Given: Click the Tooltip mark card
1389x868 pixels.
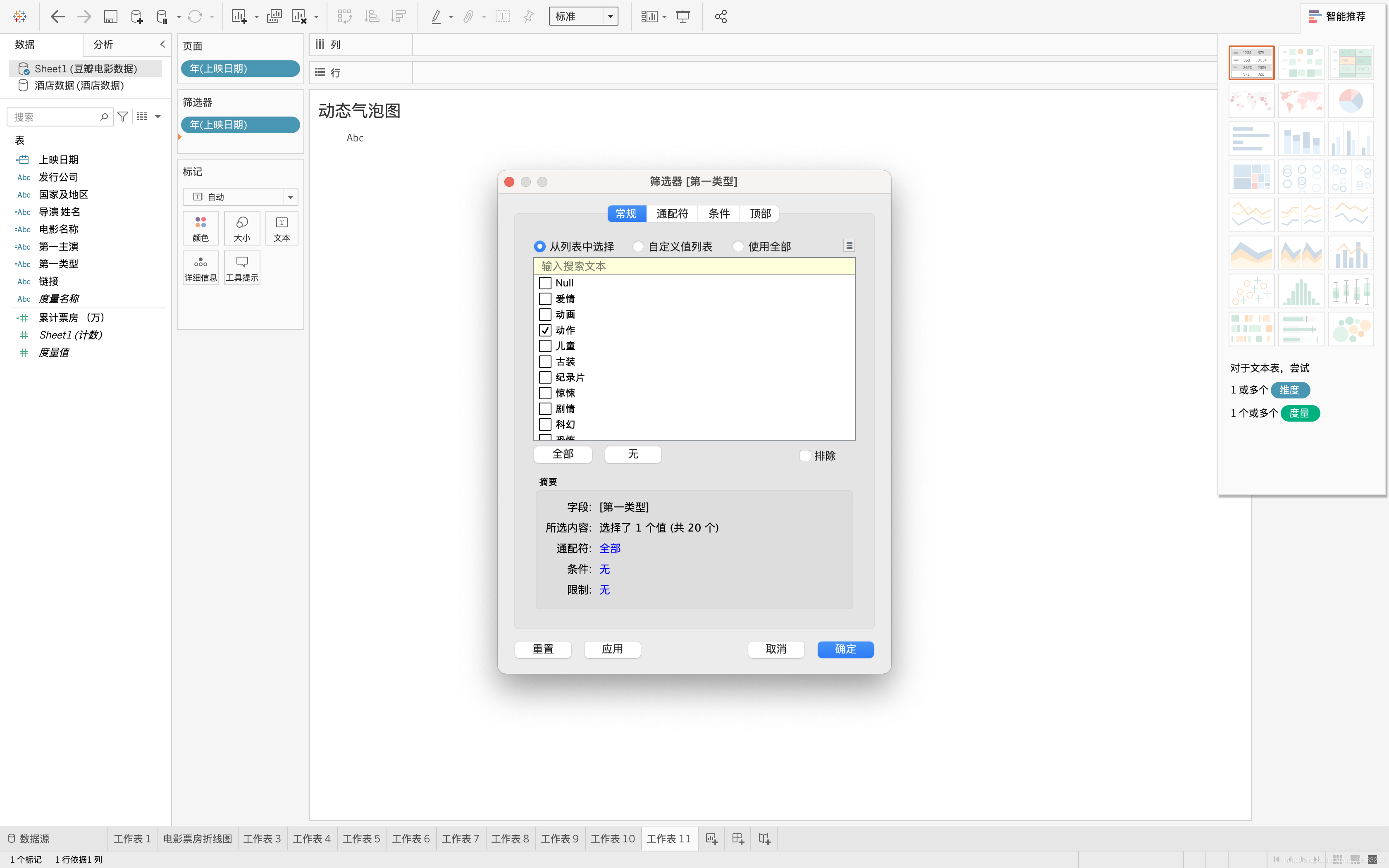Looking at the screenshot, I should 242,268.
